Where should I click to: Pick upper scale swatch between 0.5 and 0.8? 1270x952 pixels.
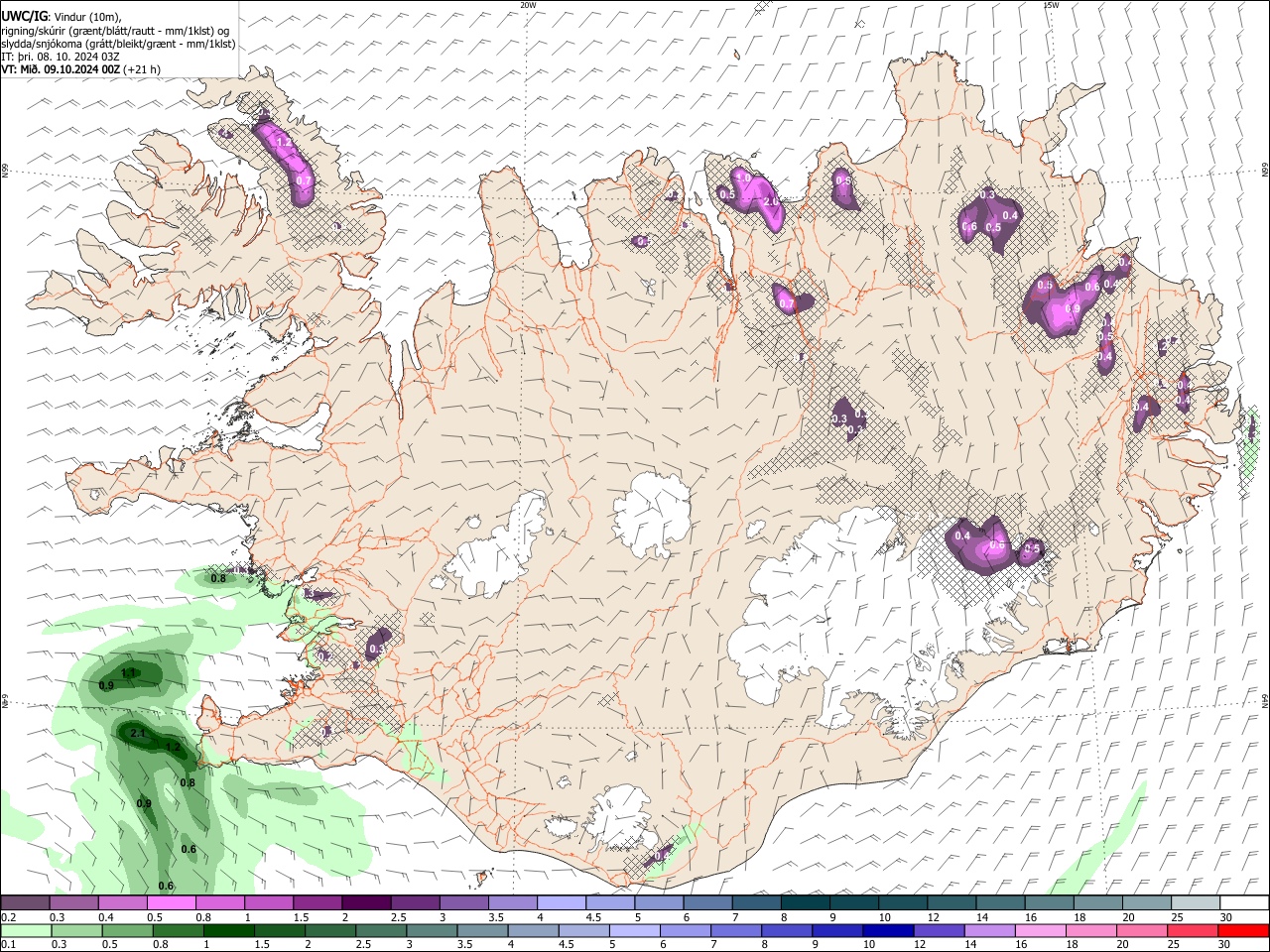[x=172, y=902]
